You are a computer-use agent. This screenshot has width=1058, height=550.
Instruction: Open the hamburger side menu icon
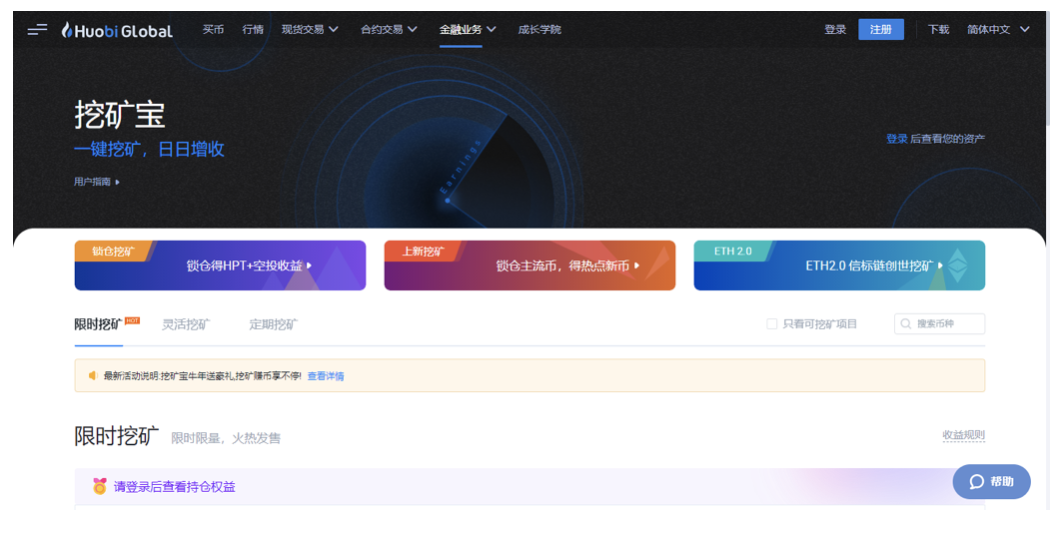(37, 29)
